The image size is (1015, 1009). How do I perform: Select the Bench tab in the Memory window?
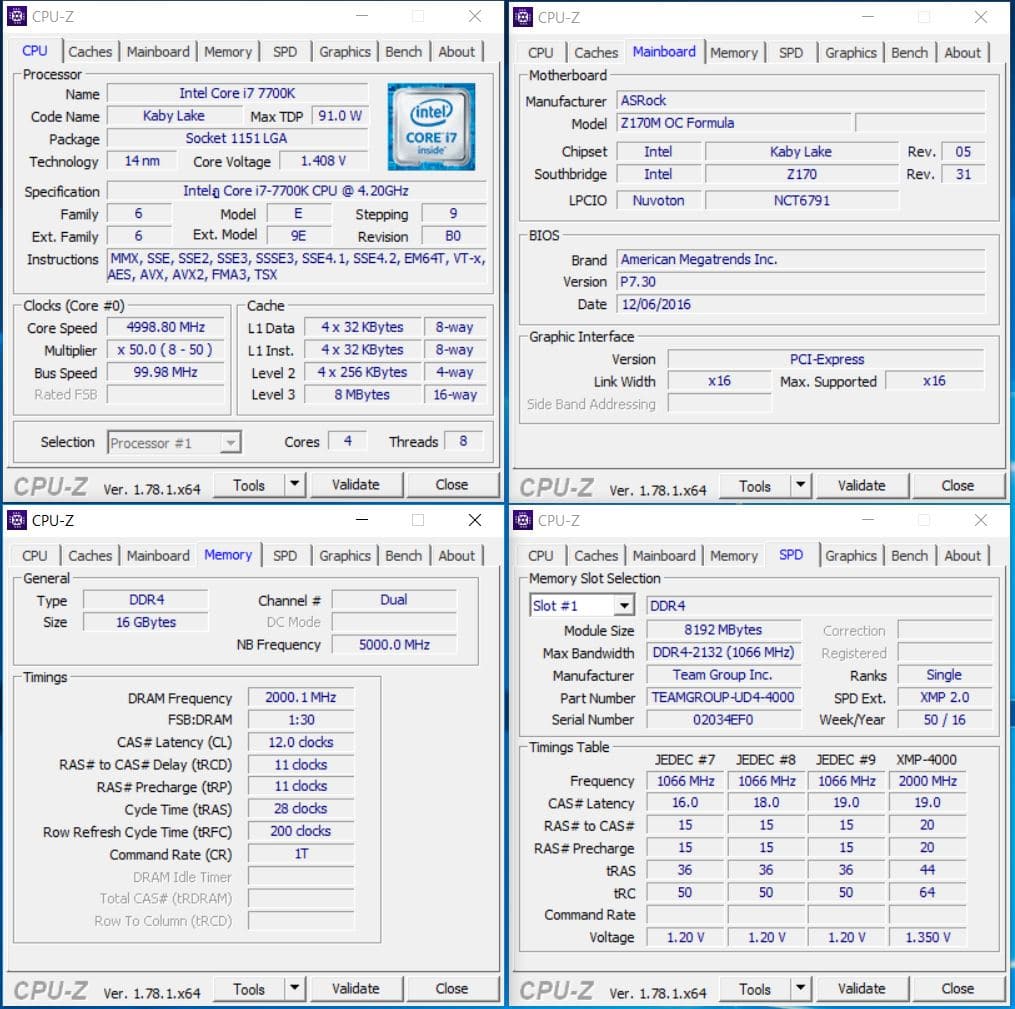(x=403, y=556)
